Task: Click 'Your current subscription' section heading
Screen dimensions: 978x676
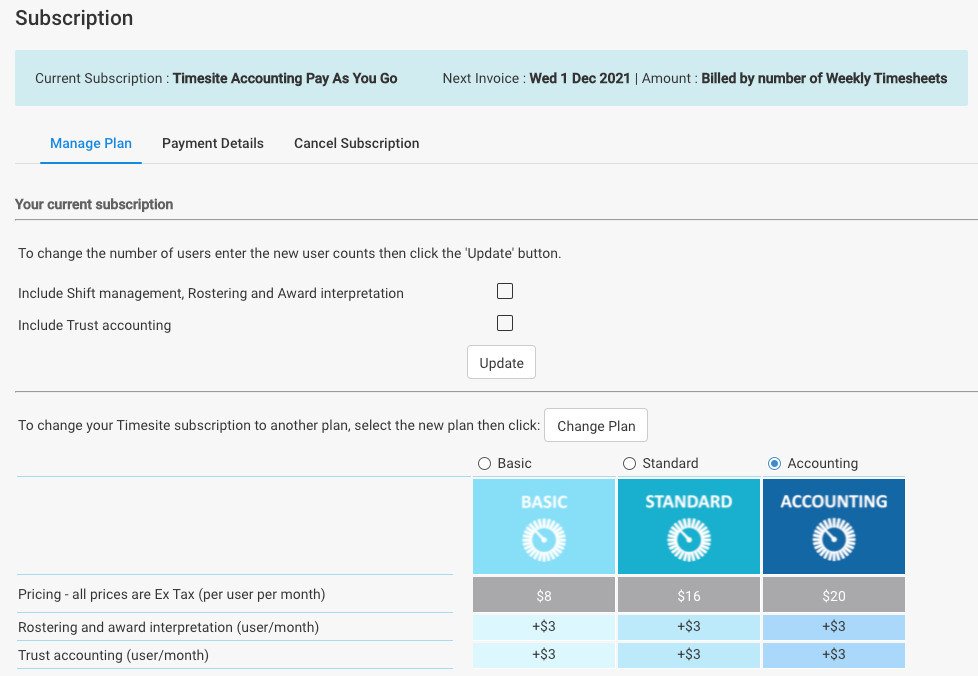Action: point(94,205)
